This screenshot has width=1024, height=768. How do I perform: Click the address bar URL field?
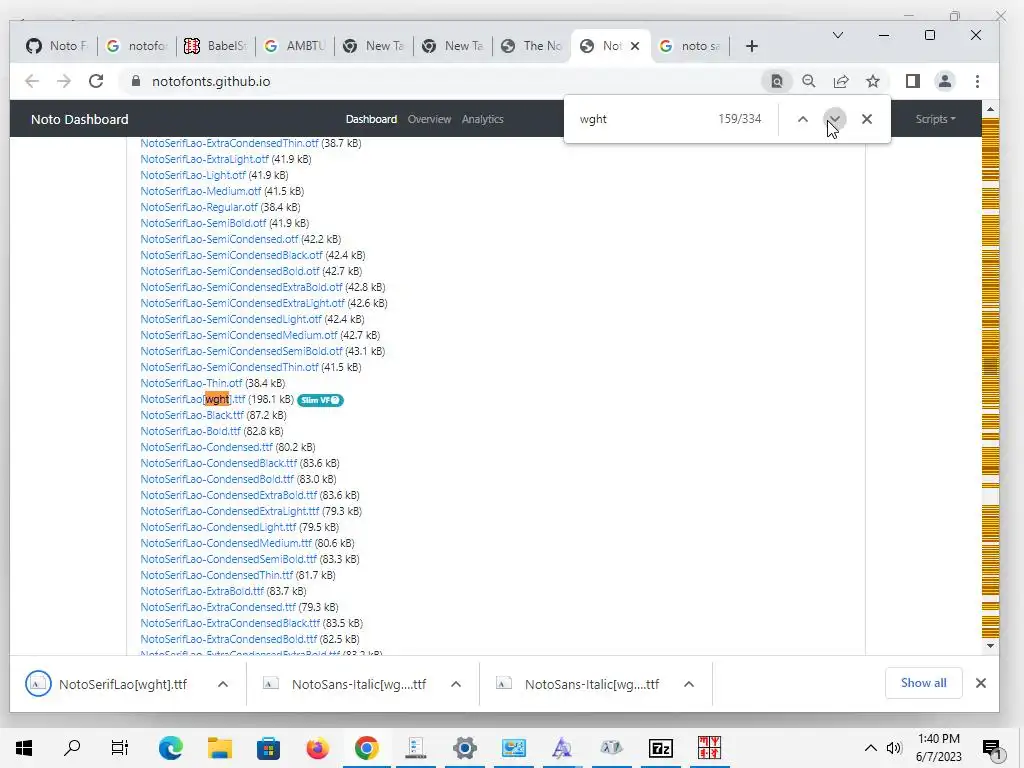438,81
